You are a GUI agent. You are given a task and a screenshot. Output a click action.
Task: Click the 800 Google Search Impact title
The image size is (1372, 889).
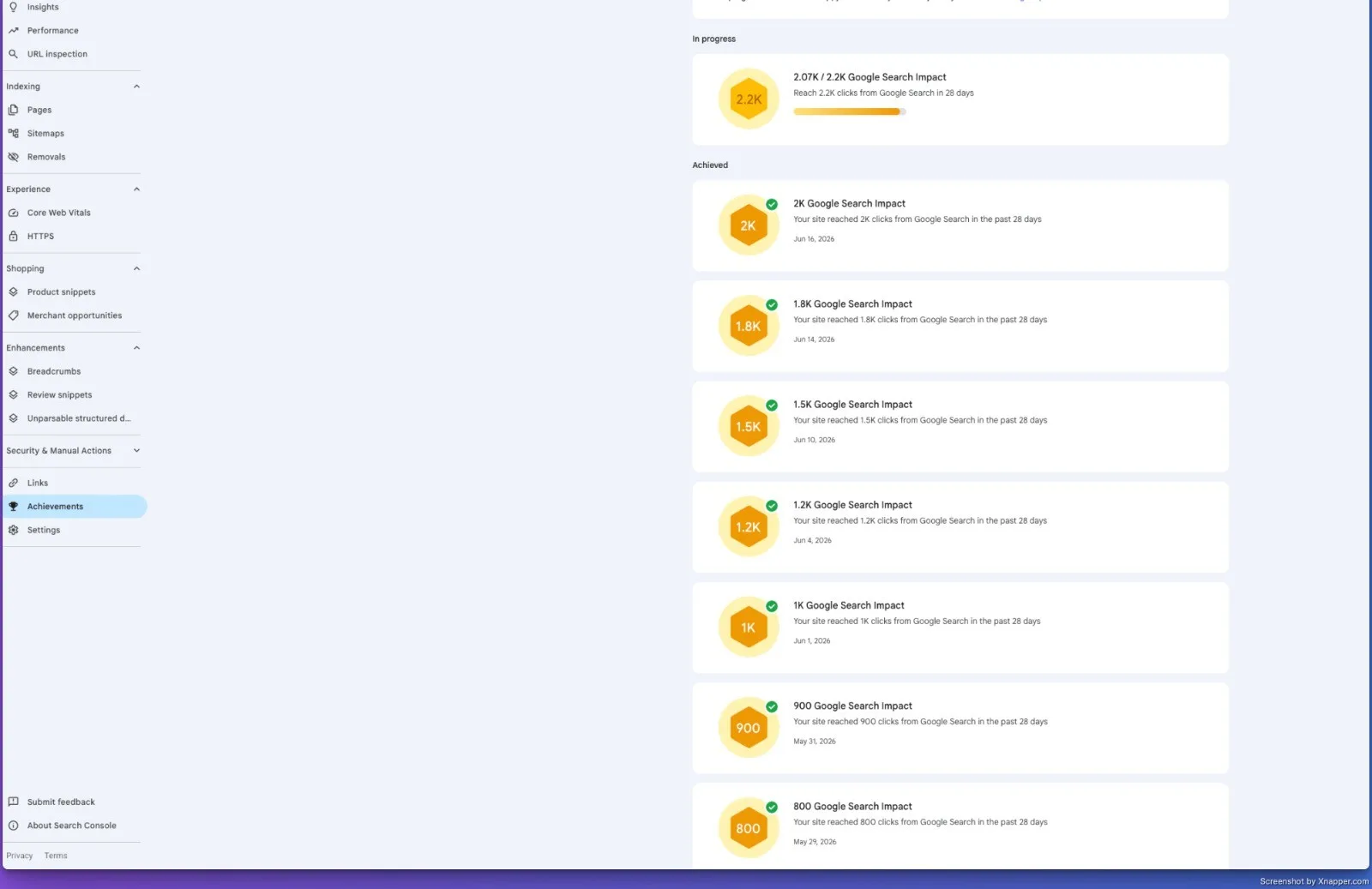(x=852, y=807)
